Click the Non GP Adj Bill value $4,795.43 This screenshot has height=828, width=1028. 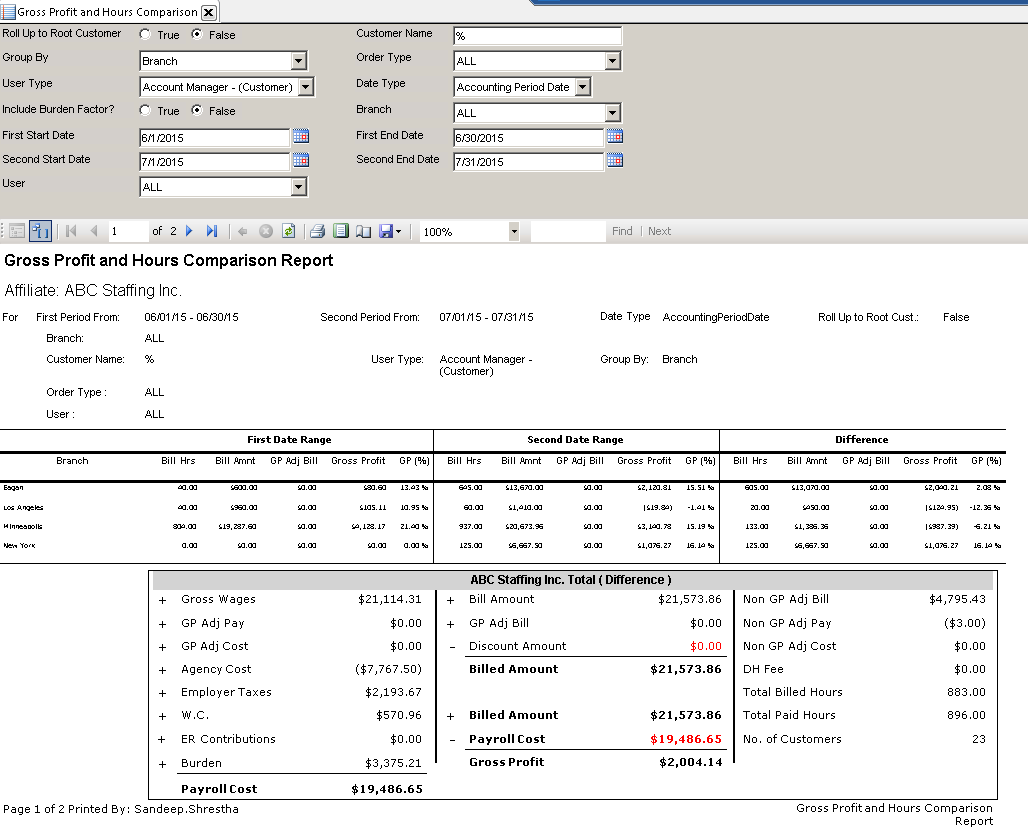(957, 599)
